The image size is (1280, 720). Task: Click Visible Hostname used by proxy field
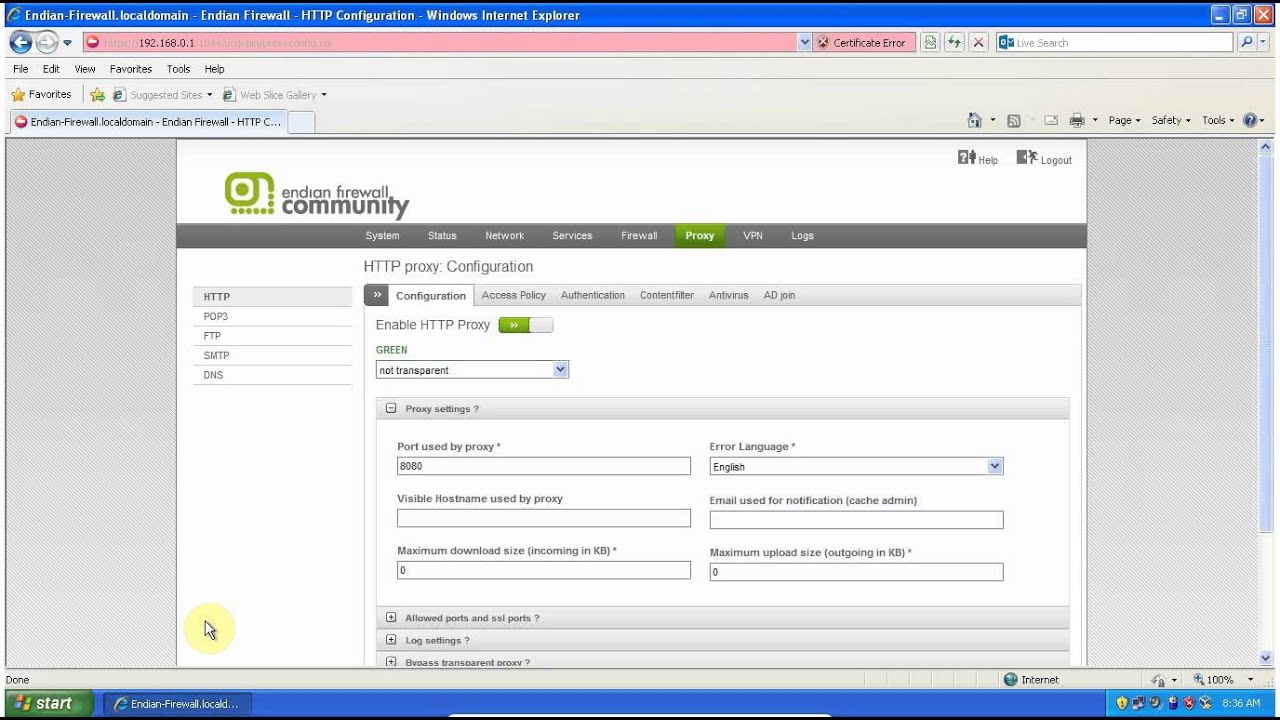point(544,518)
